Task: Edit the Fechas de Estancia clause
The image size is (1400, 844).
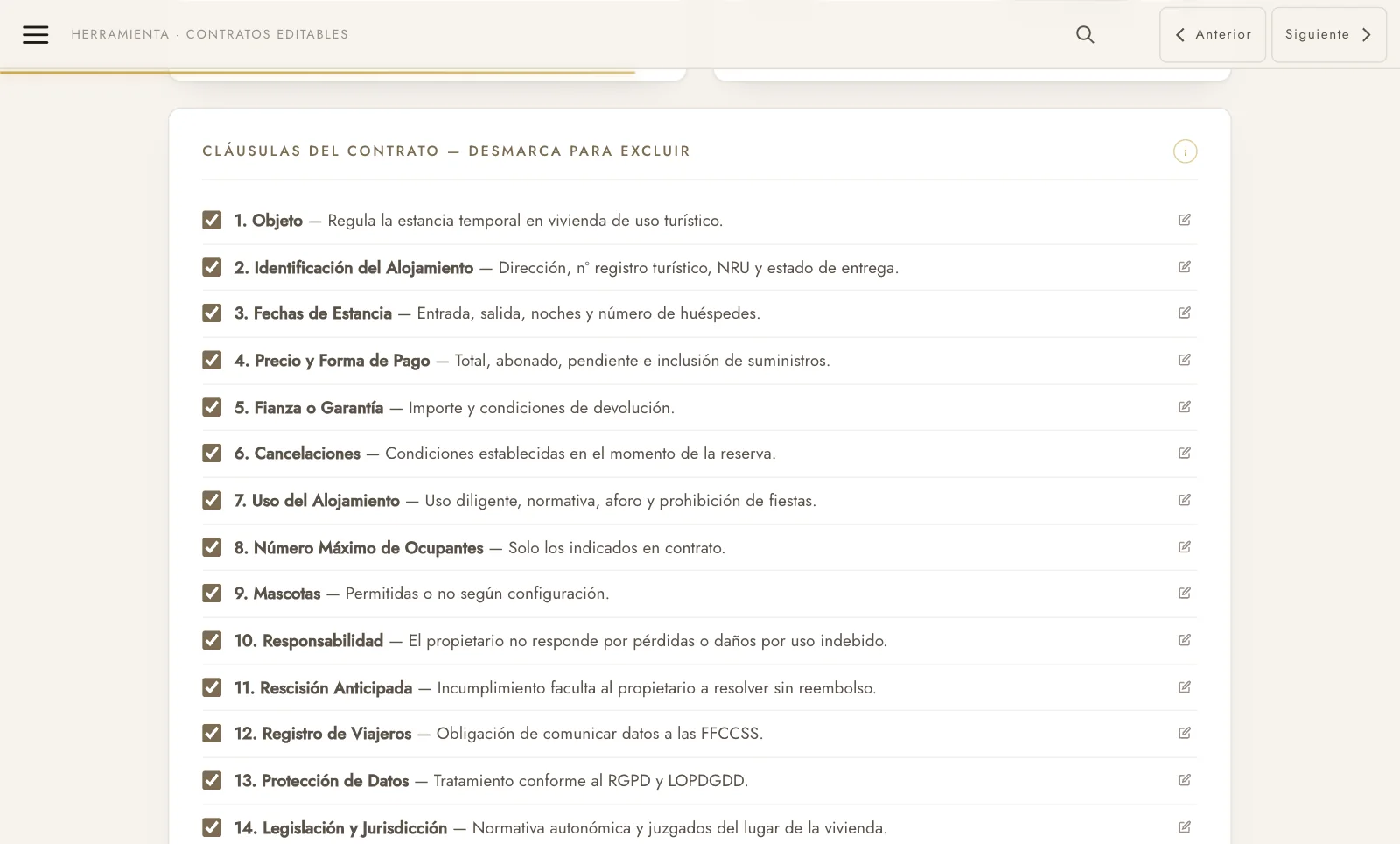Action: [1185, 313]
